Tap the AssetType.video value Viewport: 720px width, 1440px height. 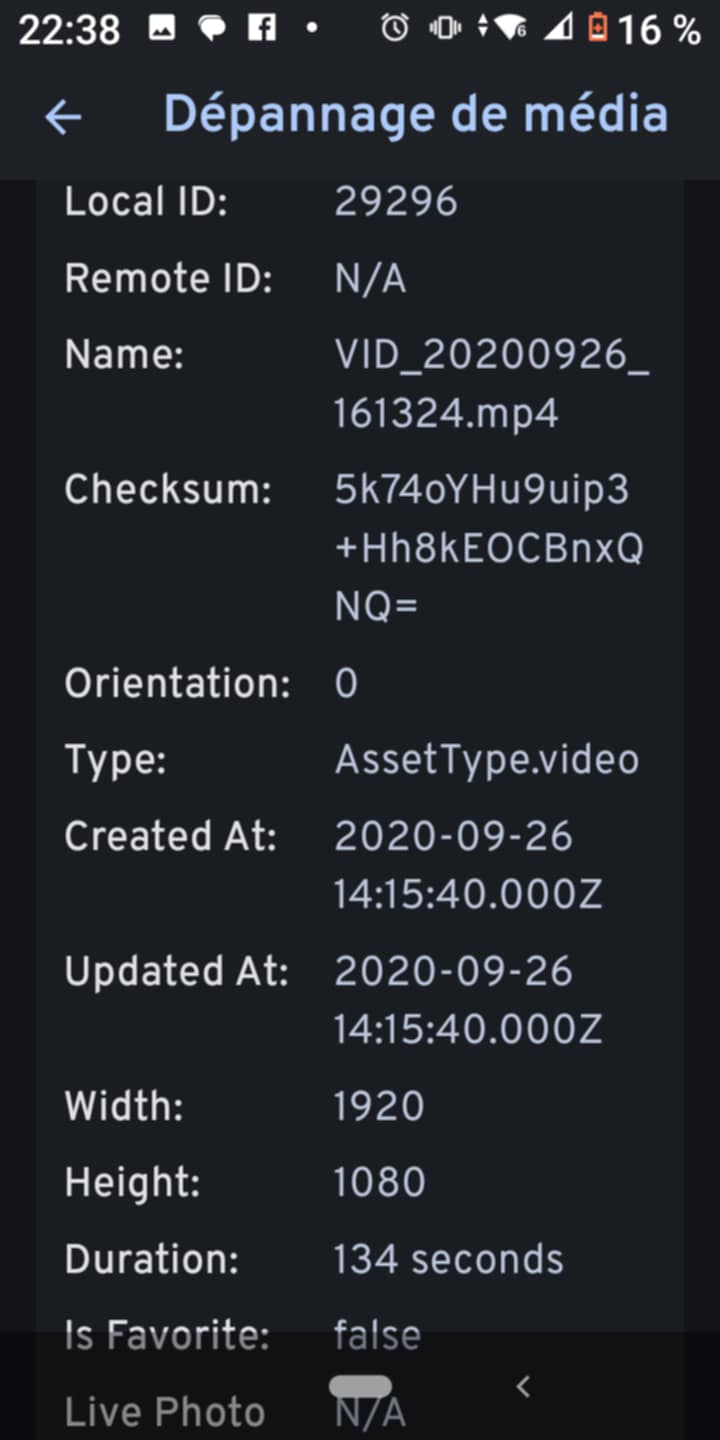click(486, 761)
